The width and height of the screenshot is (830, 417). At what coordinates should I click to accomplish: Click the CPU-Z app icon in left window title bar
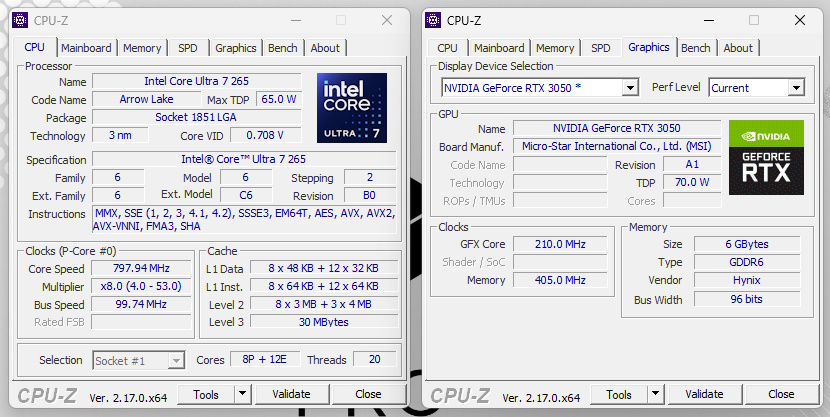(20, 20)
